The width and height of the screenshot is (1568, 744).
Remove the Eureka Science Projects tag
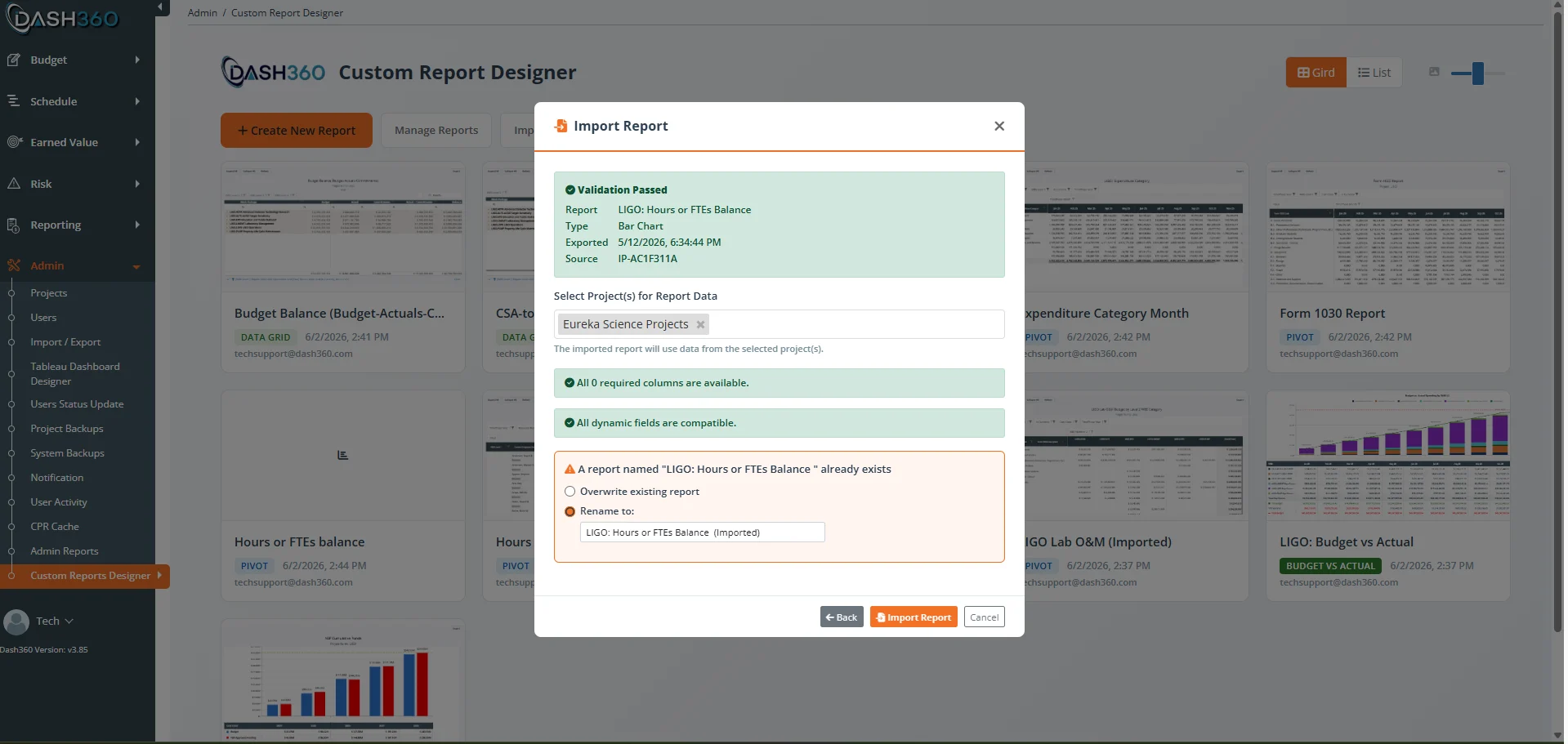point(700,324)
